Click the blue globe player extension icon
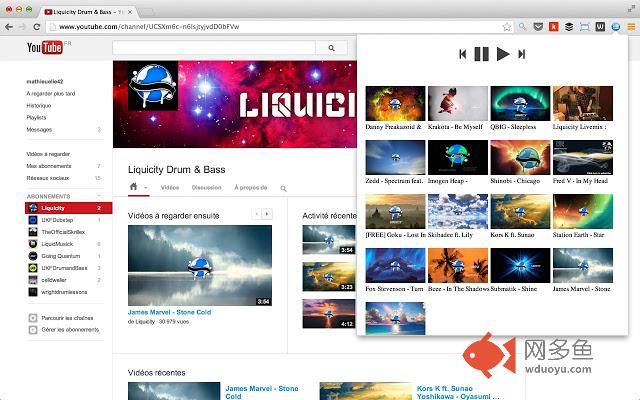This screenshot has width=640, height=400. (616, 27)
